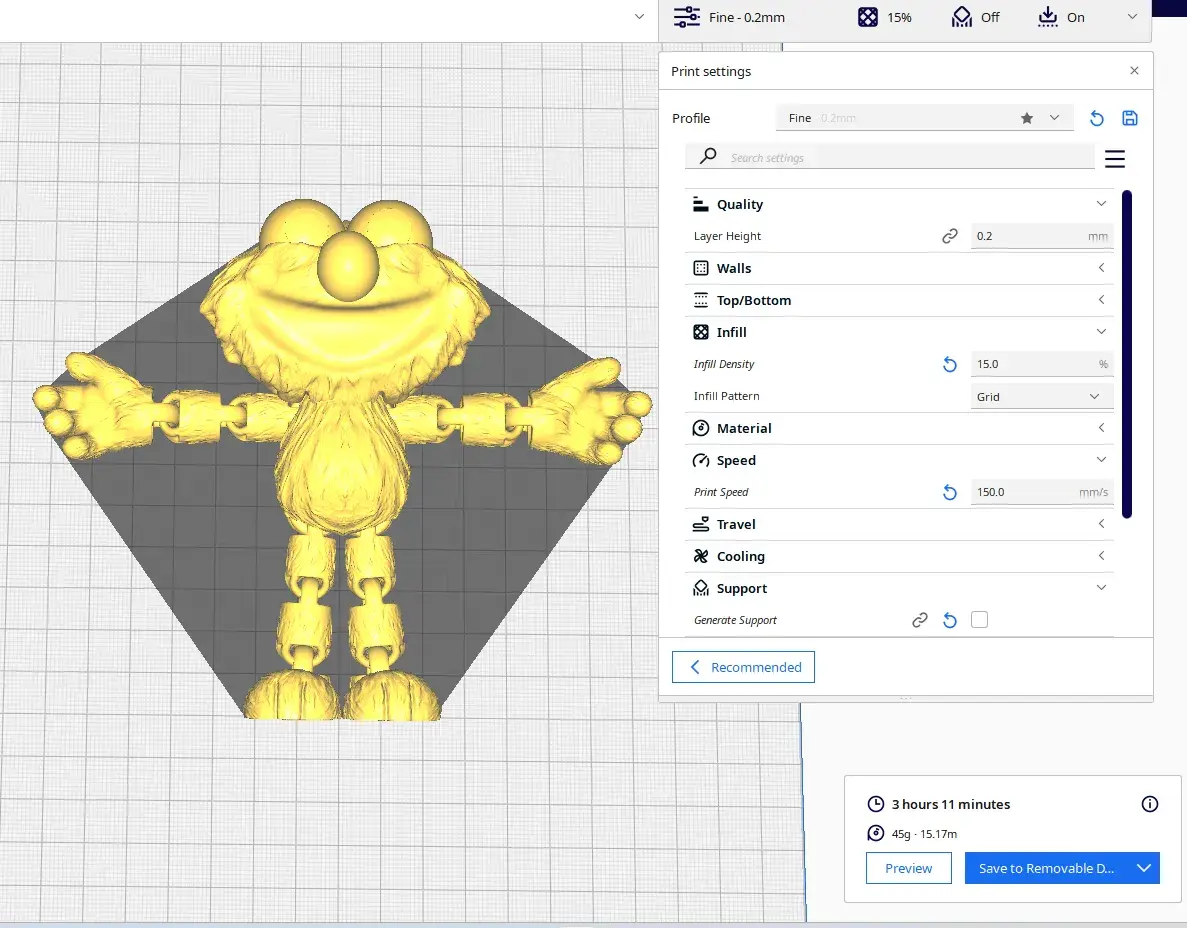Click the "45g · 15.17m" material estimate

(x=924, y=833)
